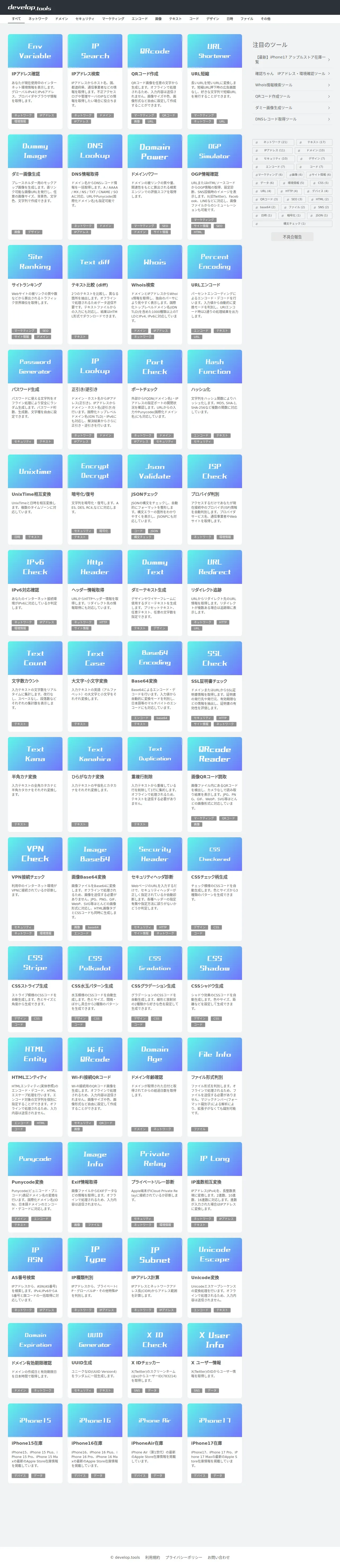The width and height of the screenshot is (340, 1568).
Task: Open the Unixtime tool banner
Action: (35, 471)
